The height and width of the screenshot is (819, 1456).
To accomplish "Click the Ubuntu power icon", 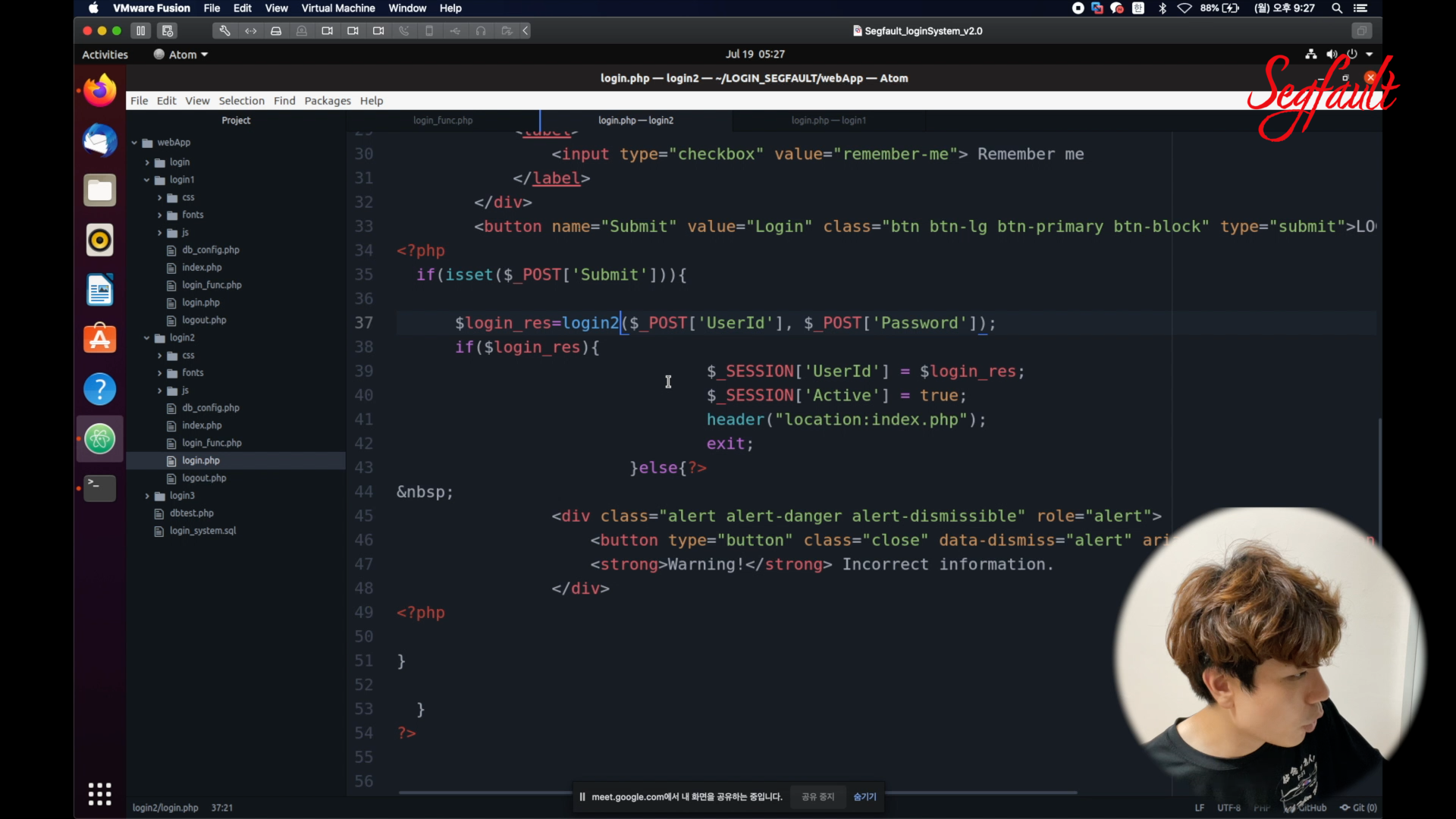I will (x=1352, y=54).
